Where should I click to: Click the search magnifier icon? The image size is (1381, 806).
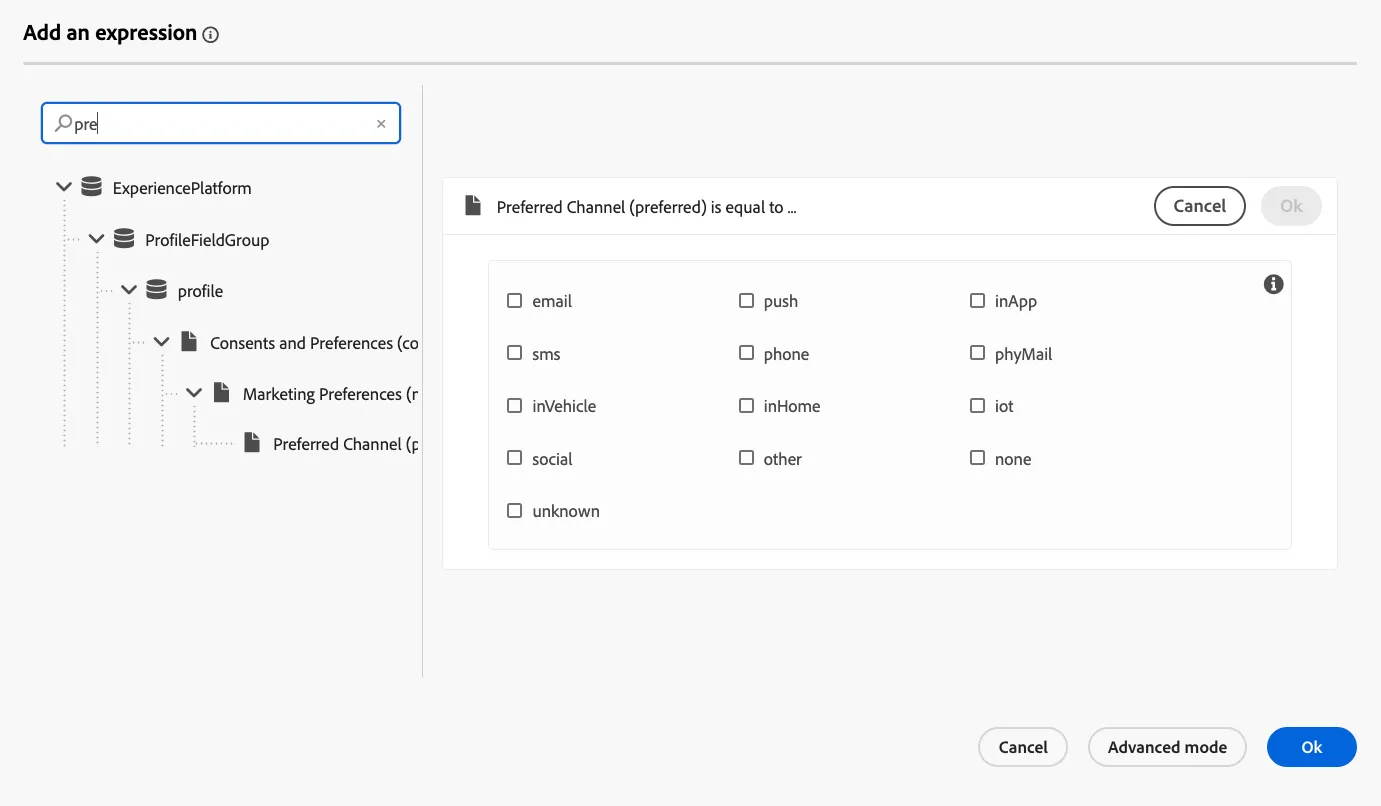[63, 124]
